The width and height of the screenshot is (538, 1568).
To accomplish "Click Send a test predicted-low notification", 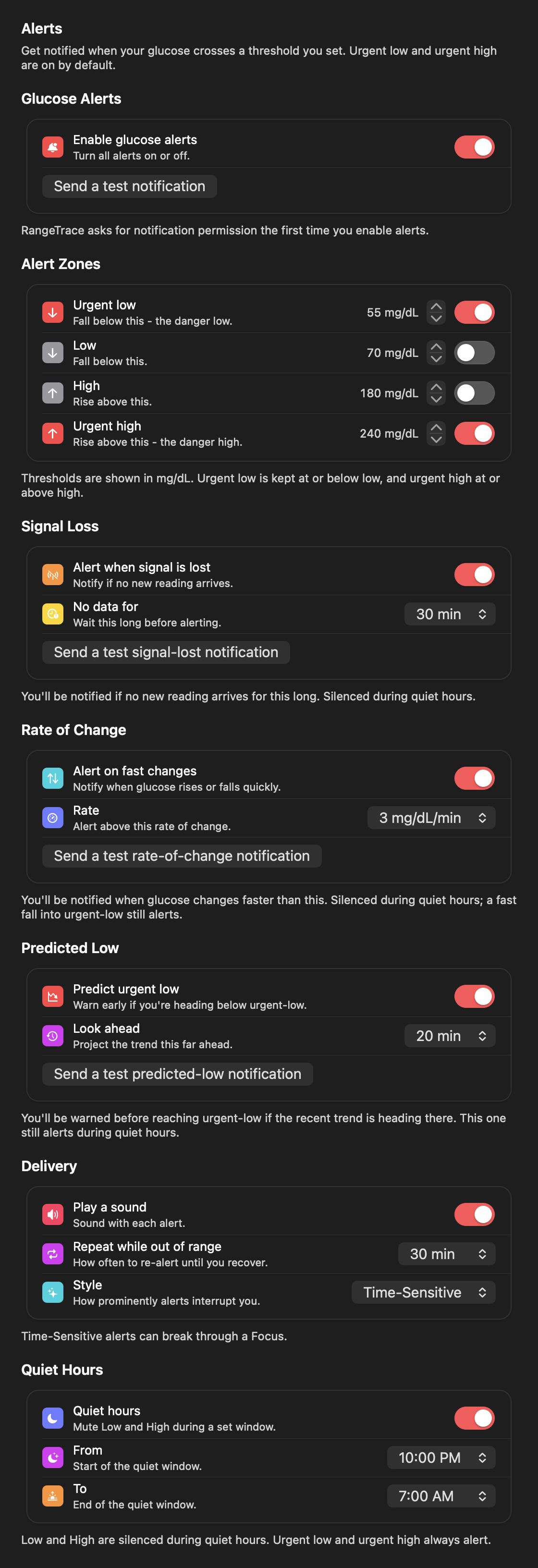I will [x=178, y=1074].
